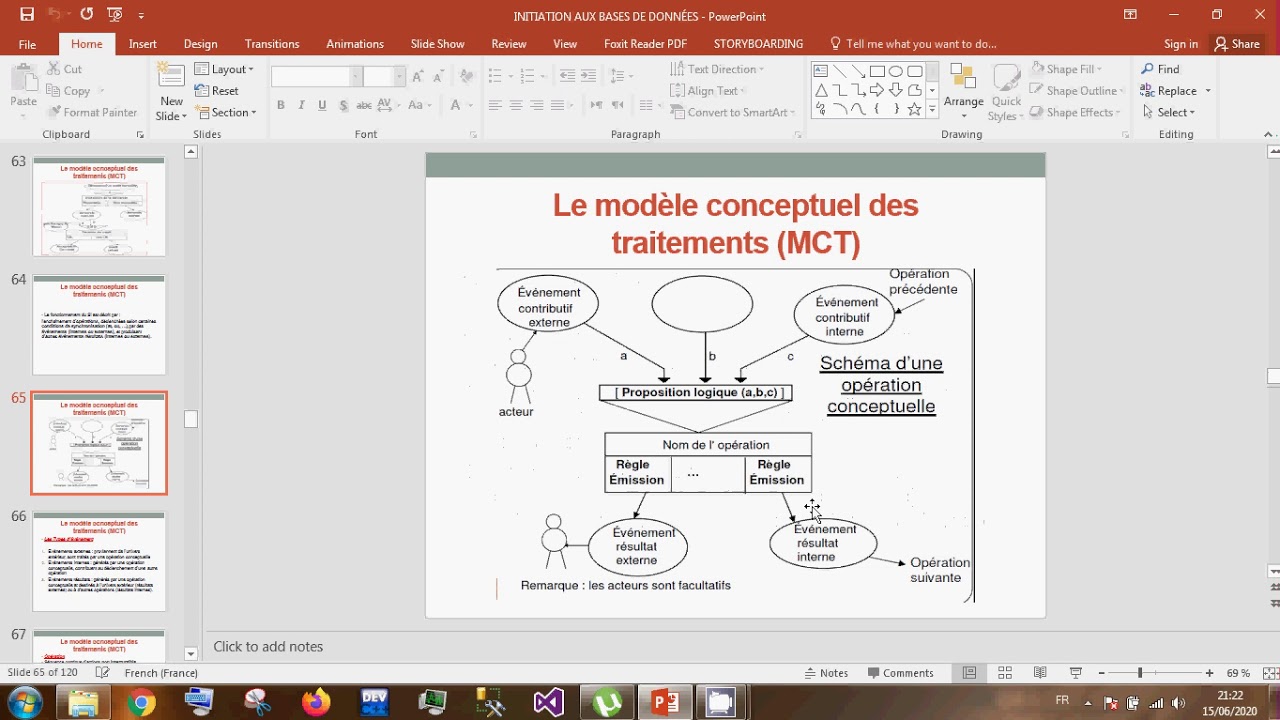Select the Oval shape in the shapes gallery
The height and width of the screenshot is (720, 1280).
pyautogui.click(x=896, y=71)
